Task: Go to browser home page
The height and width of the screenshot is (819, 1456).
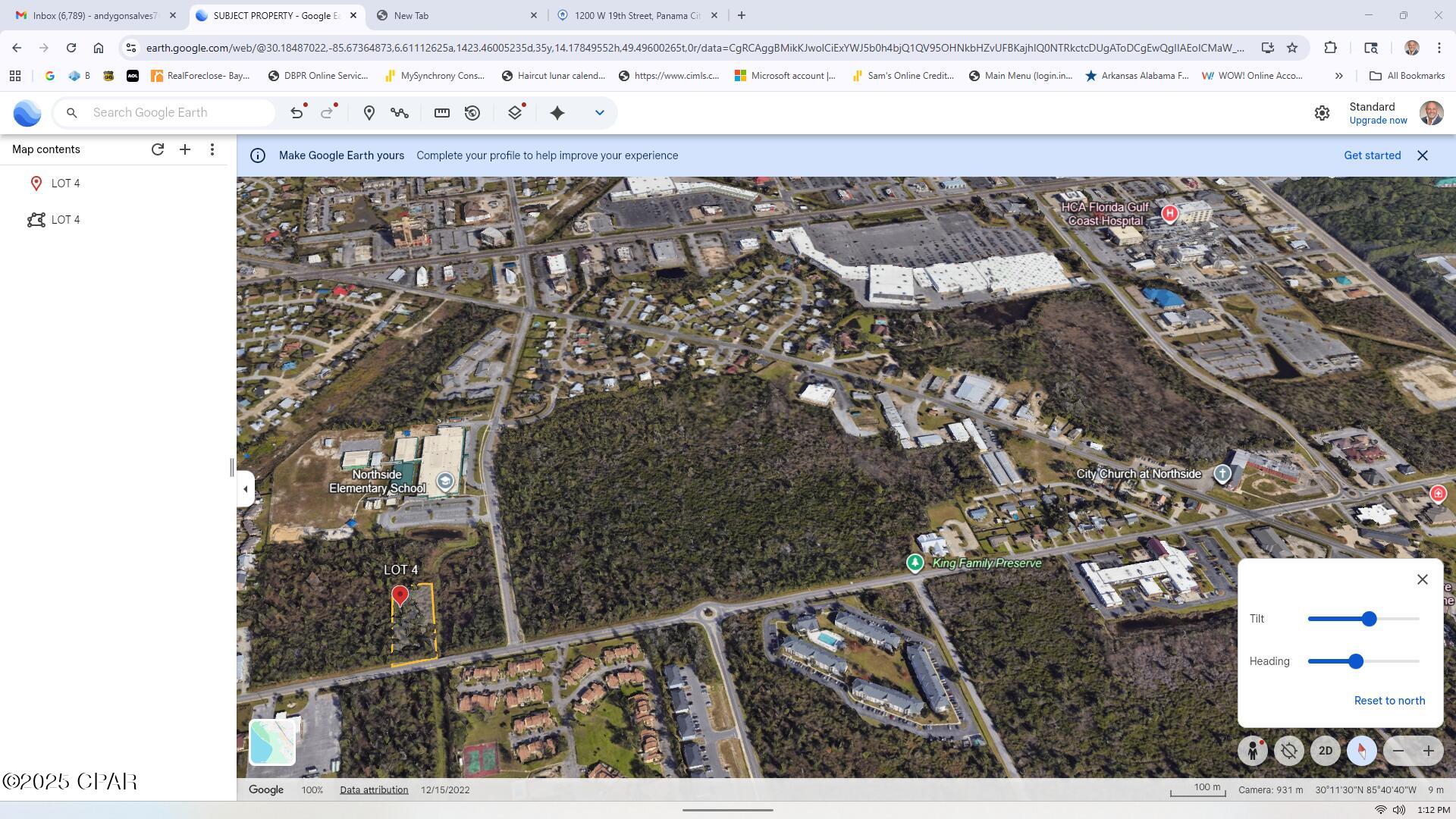Action: click(x=99, y=48)
